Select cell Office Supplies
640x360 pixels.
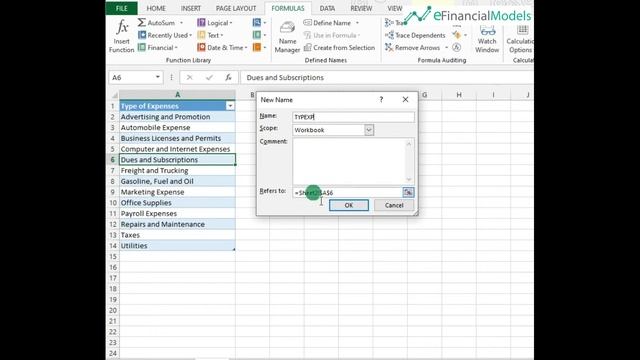pos(177,202)
